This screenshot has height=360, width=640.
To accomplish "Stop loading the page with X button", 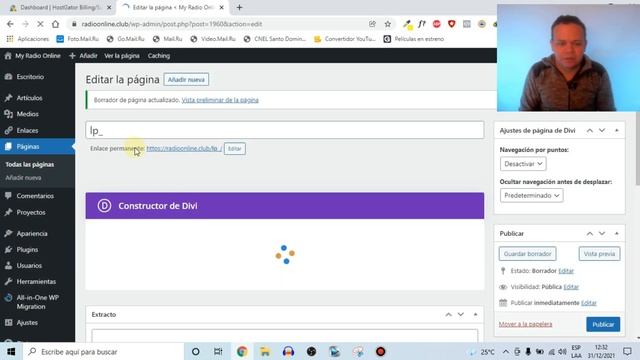I will pos(40,24).
